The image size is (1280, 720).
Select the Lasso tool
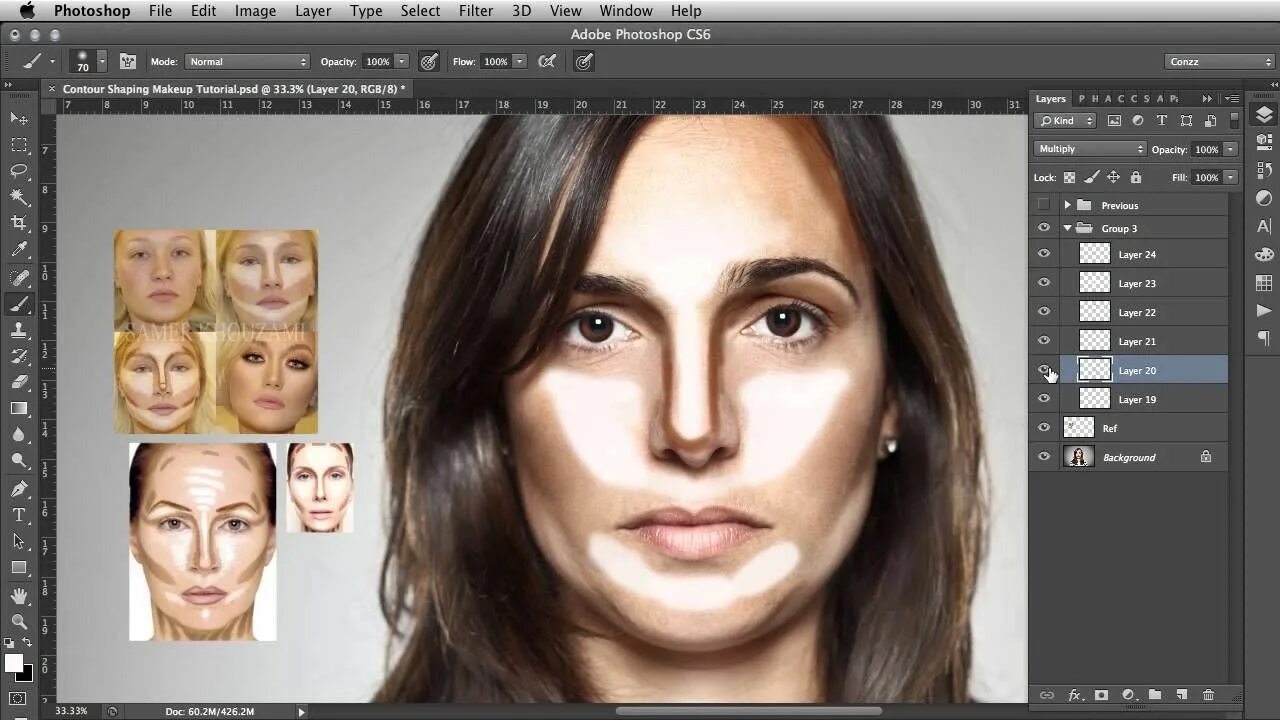pos(19,171)
